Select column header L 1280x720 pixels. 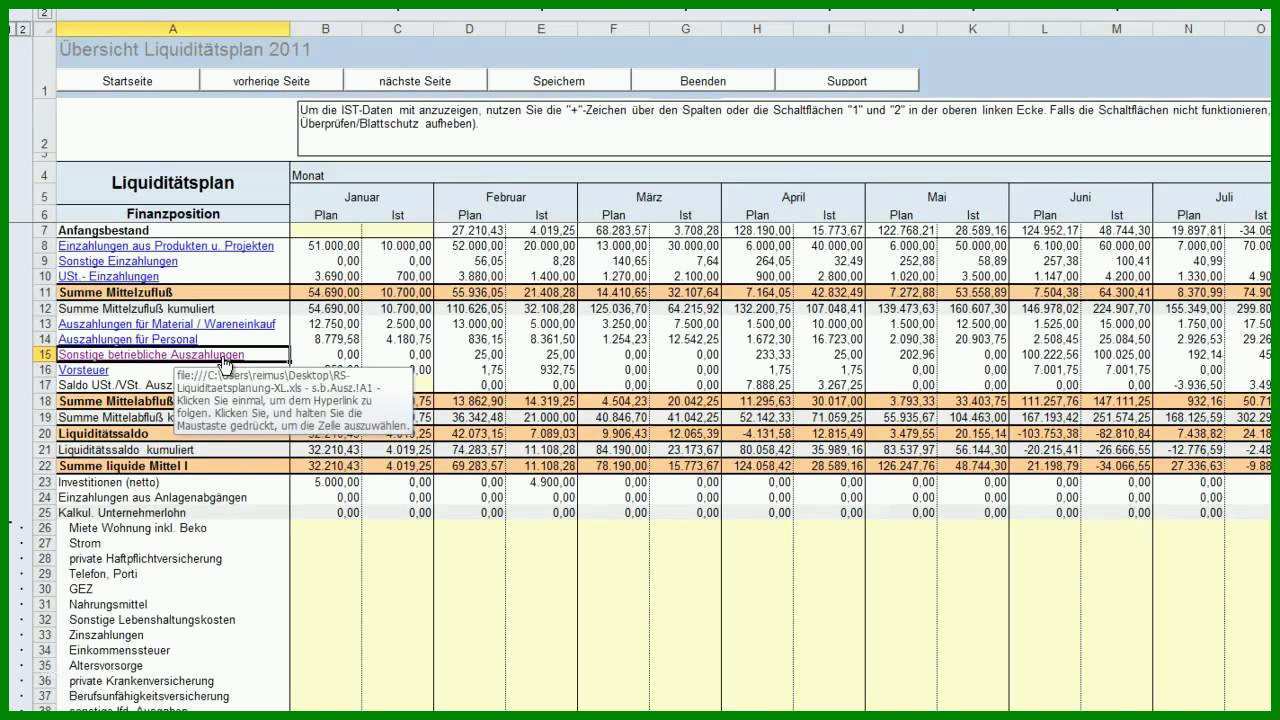click(1045, 30)
